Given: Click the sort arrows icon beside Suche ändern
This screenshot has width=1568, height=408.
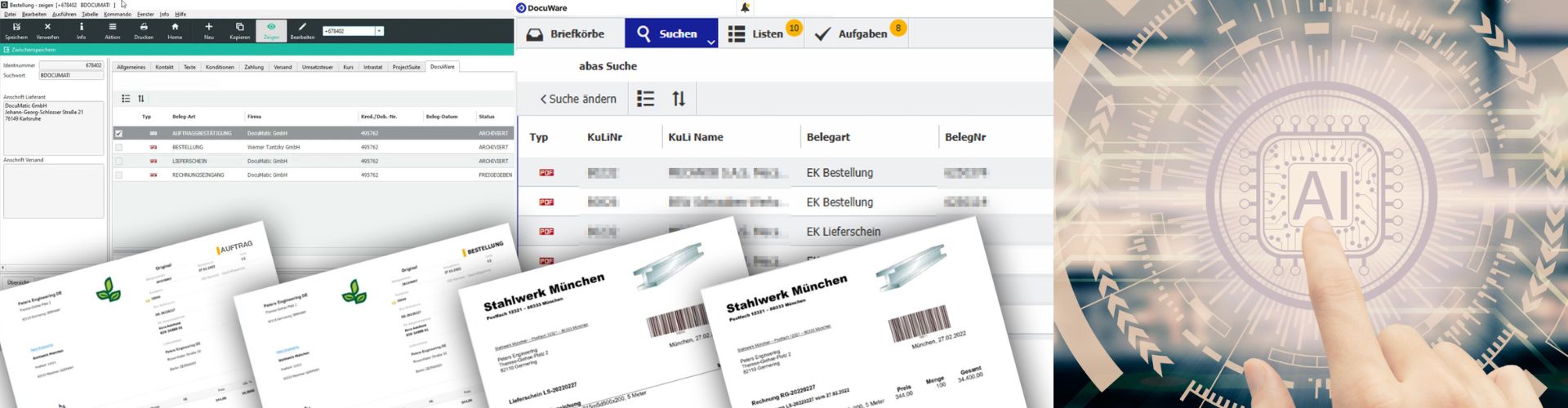Looking at the screenshot, I should pos(679,99).
